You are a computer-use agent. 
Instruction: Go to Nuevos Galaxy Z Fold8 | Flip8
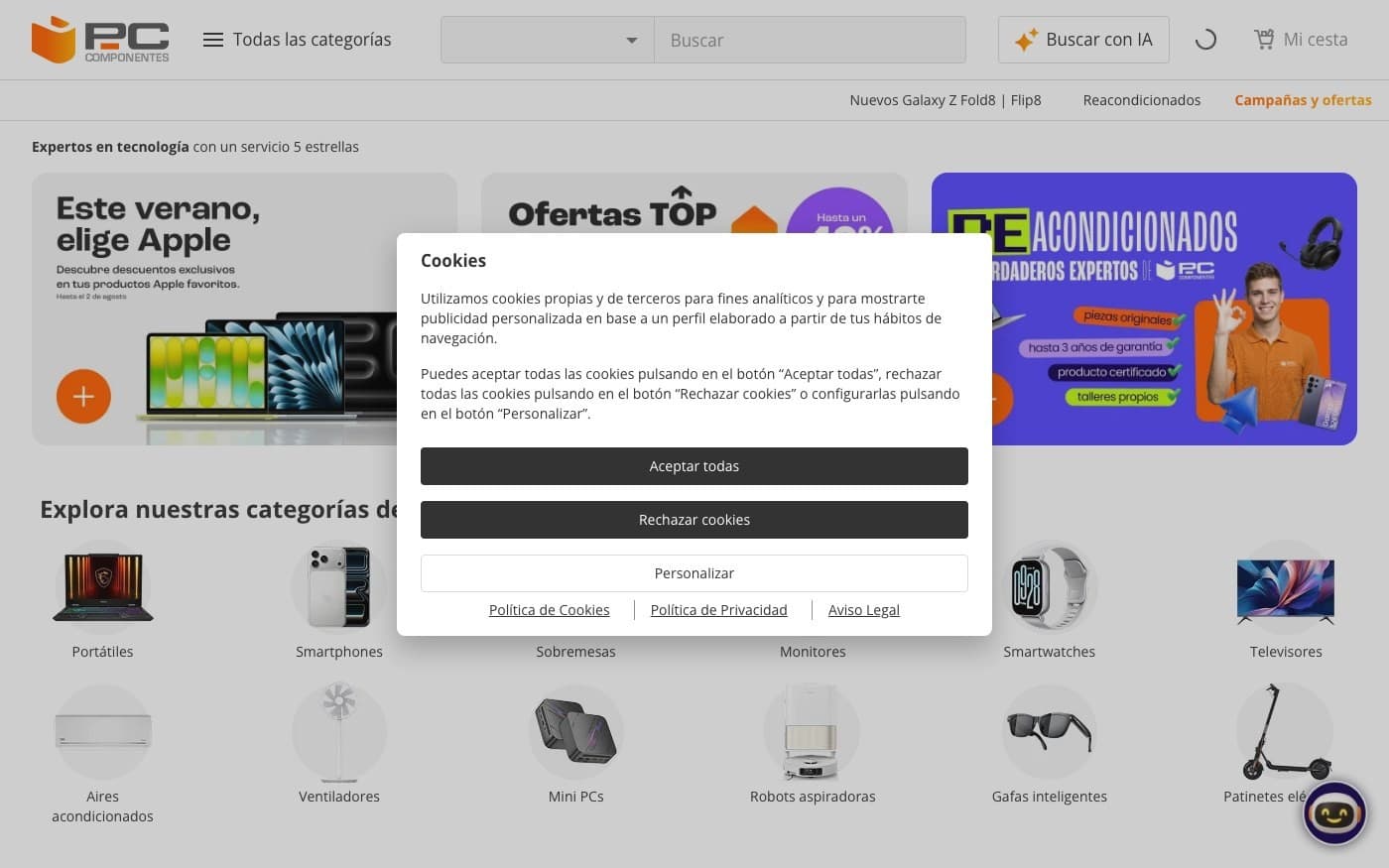(946, 100)
